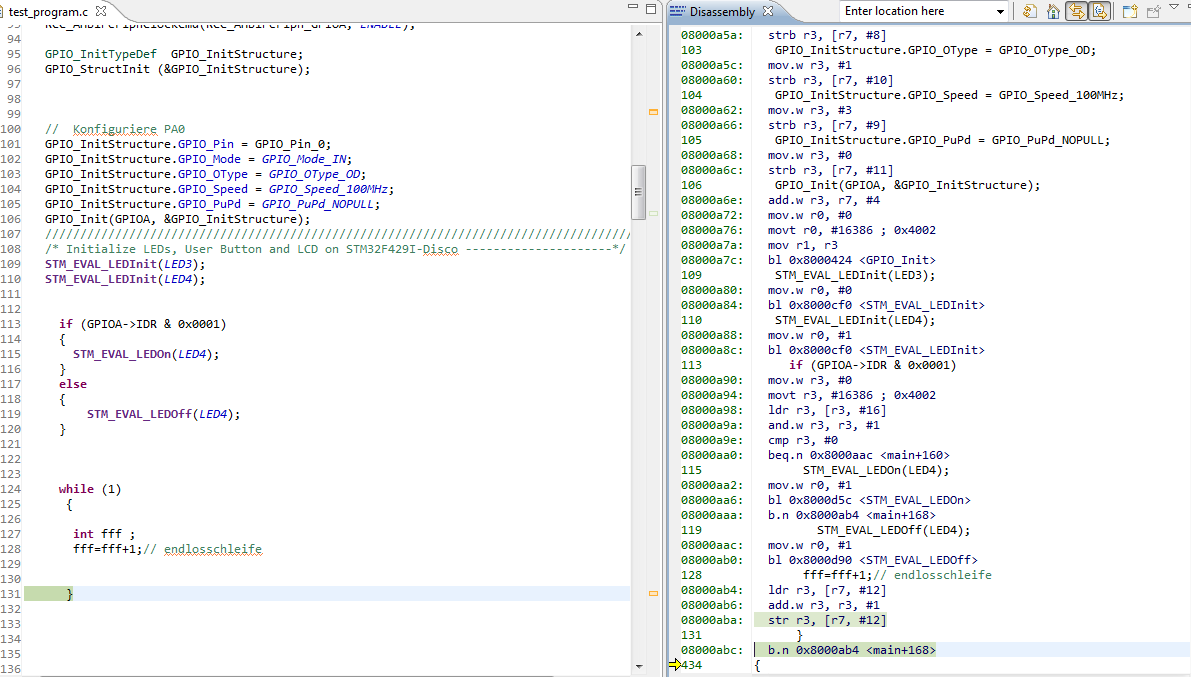Image resolution: width=1191 pixels, height=677 pixels.
Task: Click the Open New View icon
Action: pyautogui.click(x=1129, y=11)
